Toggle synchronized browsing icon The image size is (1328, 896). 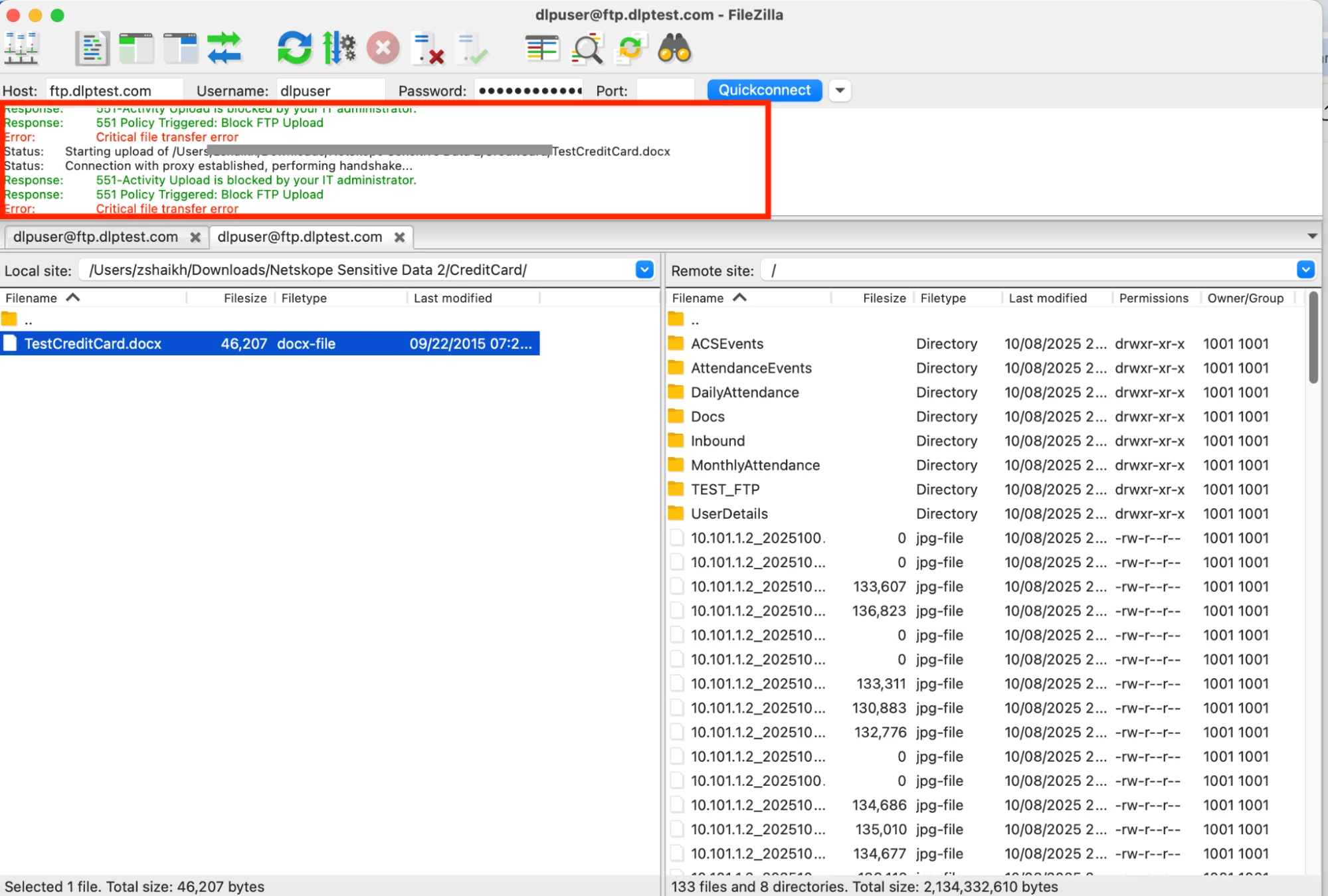(630, 48)
